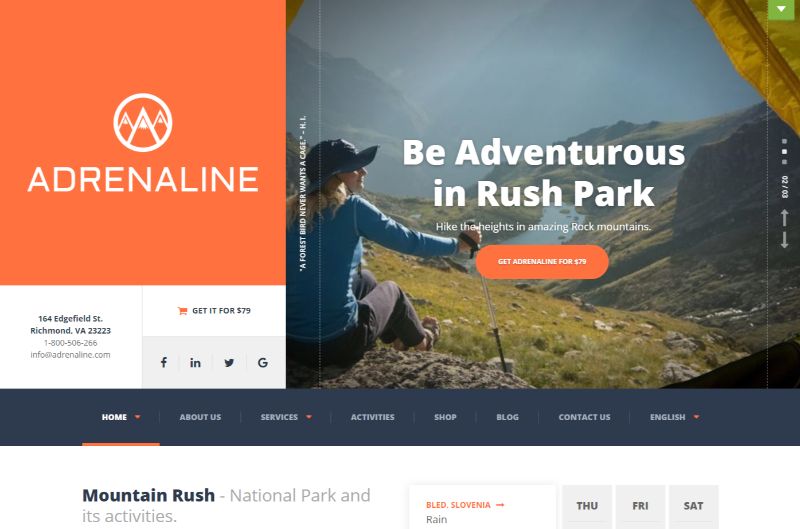Open the Twitter social icon
This screenshot has height=529, width=800.
(229, 363)
